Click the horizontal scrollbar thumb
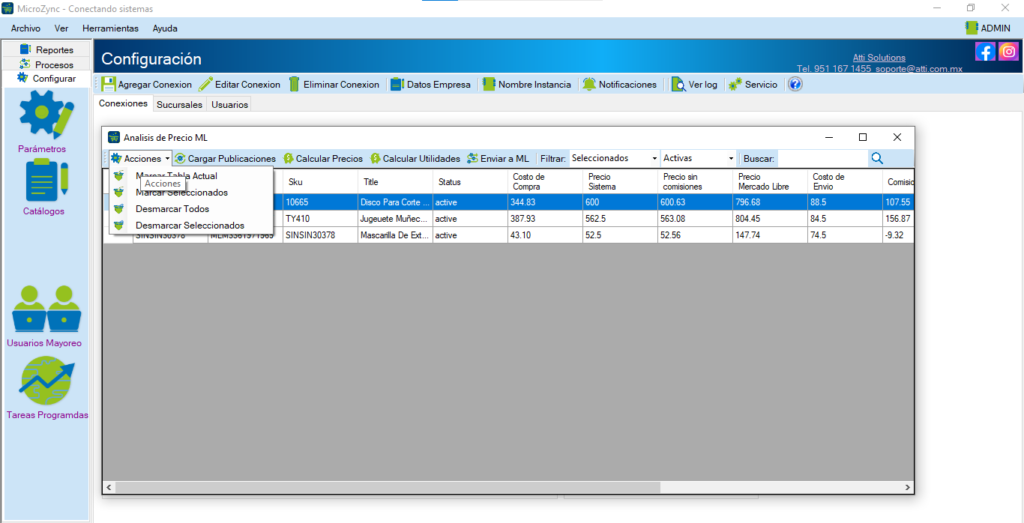 [389, 488]
